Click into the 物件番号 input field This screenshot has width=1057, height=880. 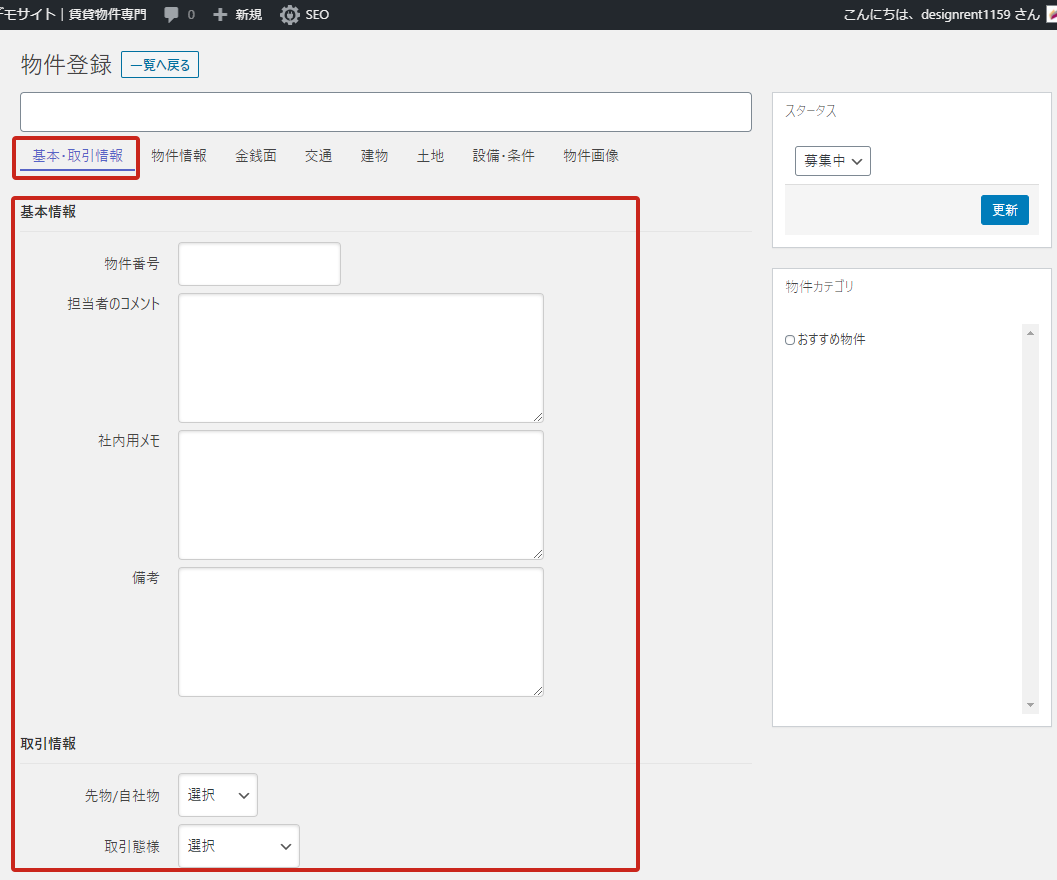point(259,264)
